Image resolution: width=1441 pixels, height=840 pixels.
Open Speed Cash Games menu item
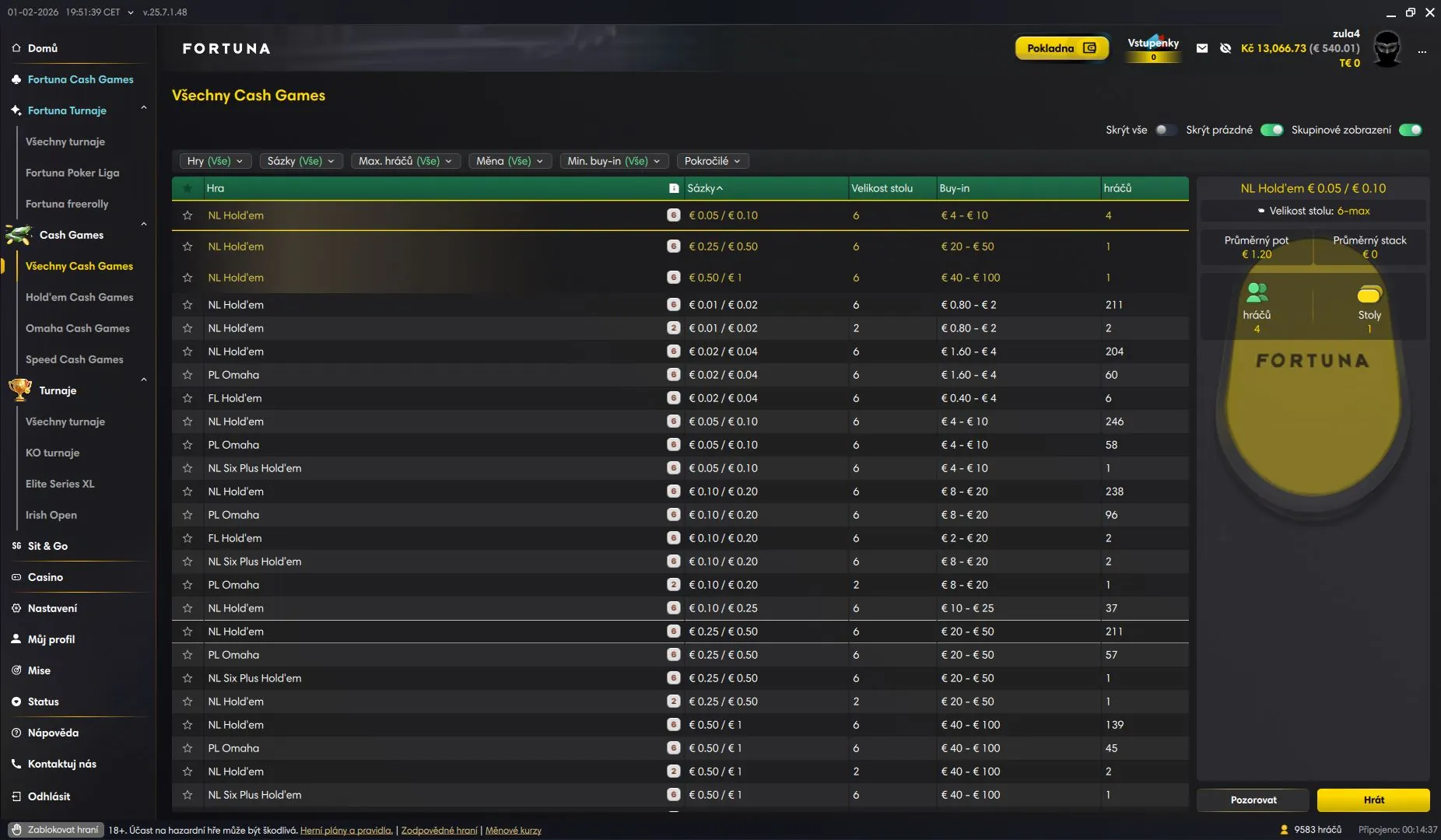coord(75,359)
